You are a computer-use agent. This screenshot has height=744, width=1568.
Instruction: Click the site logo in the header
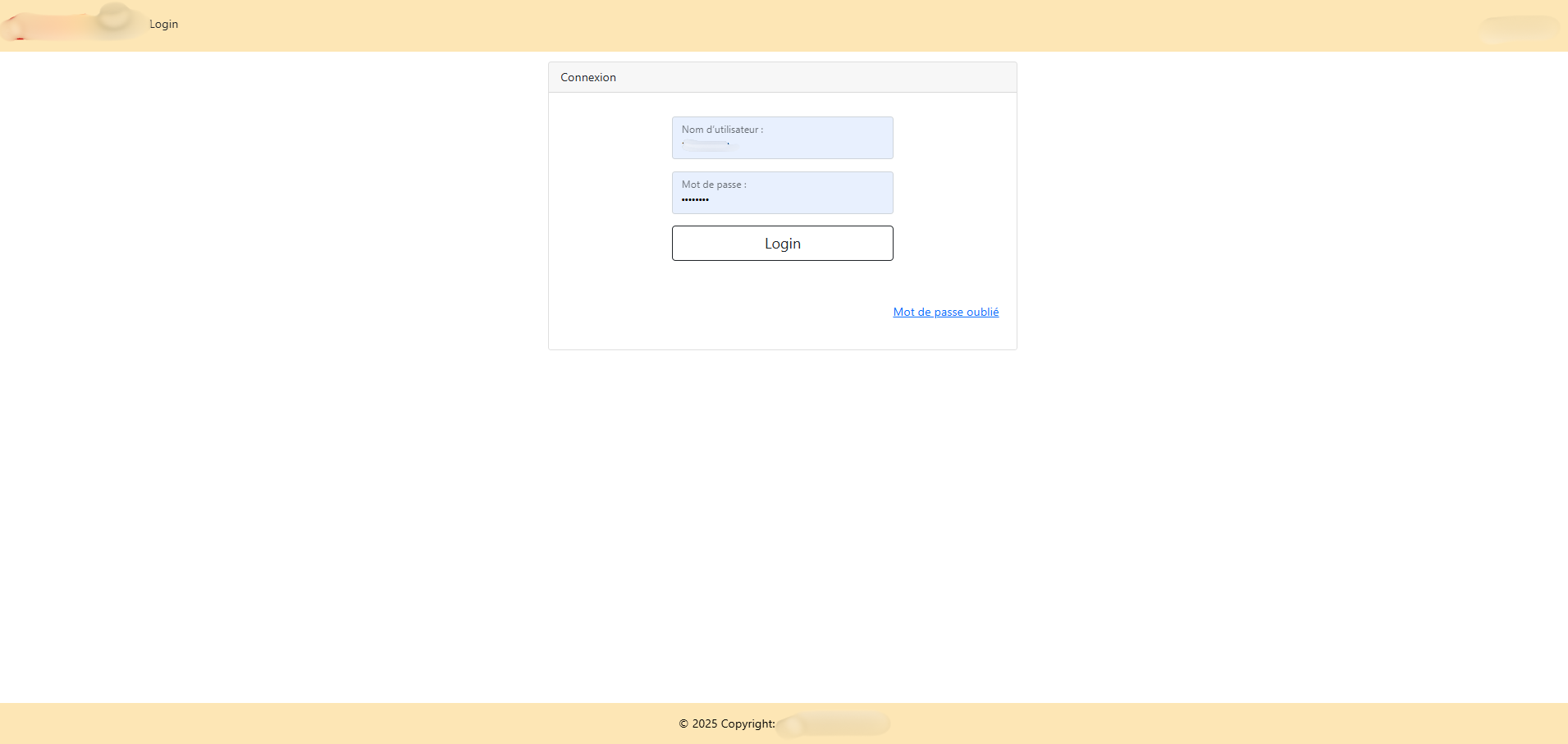70,23
